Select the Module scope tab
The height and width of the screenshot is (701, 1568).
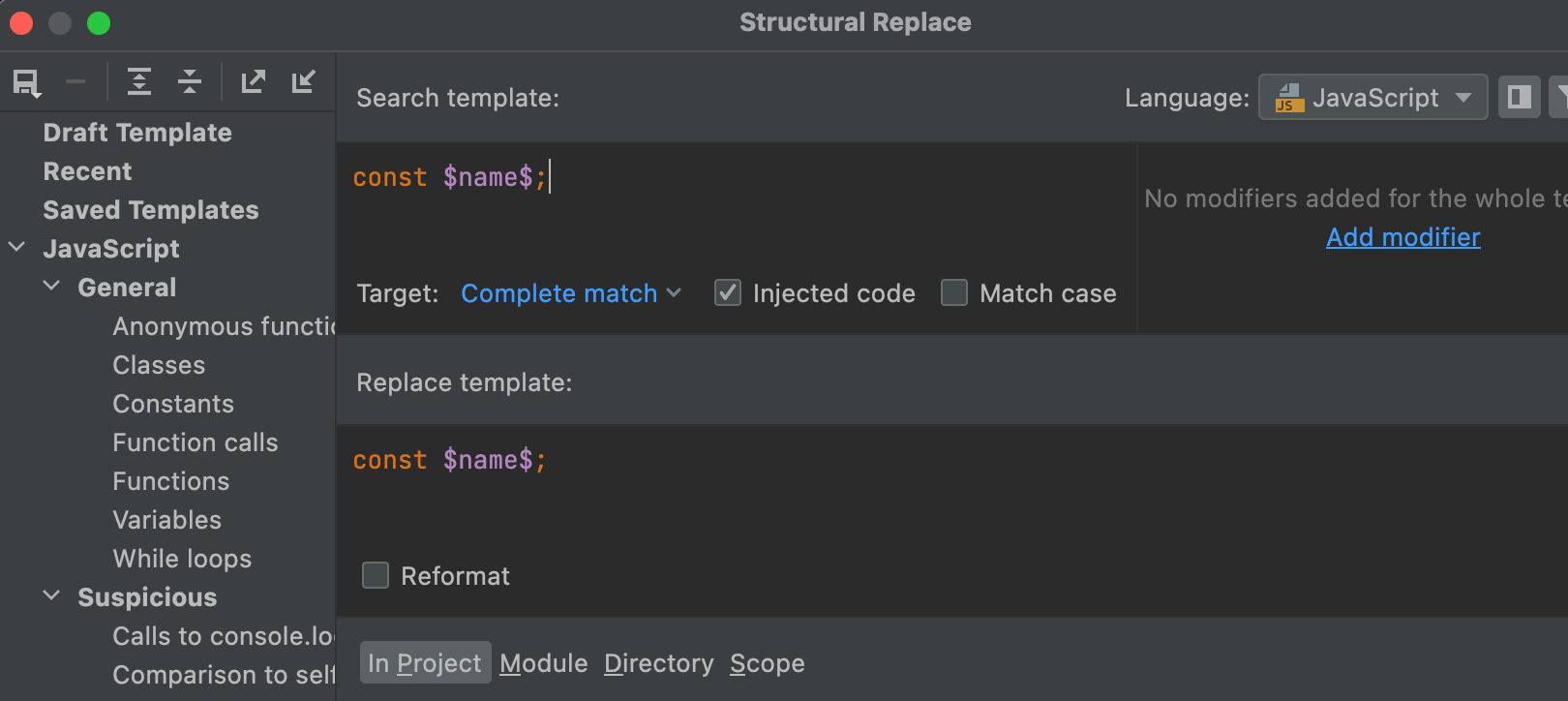click(x=544, y=663)
